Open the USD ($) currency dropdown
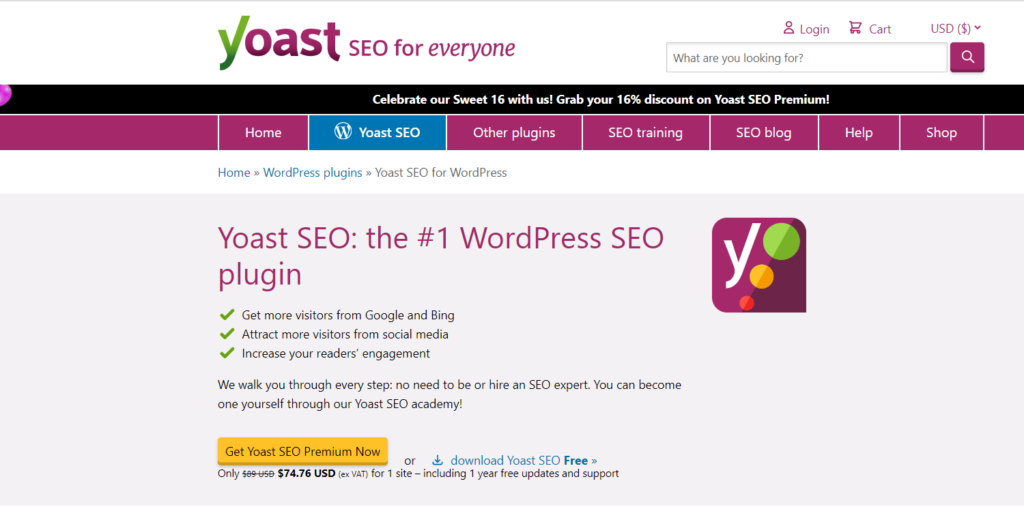 pos(956,28)
